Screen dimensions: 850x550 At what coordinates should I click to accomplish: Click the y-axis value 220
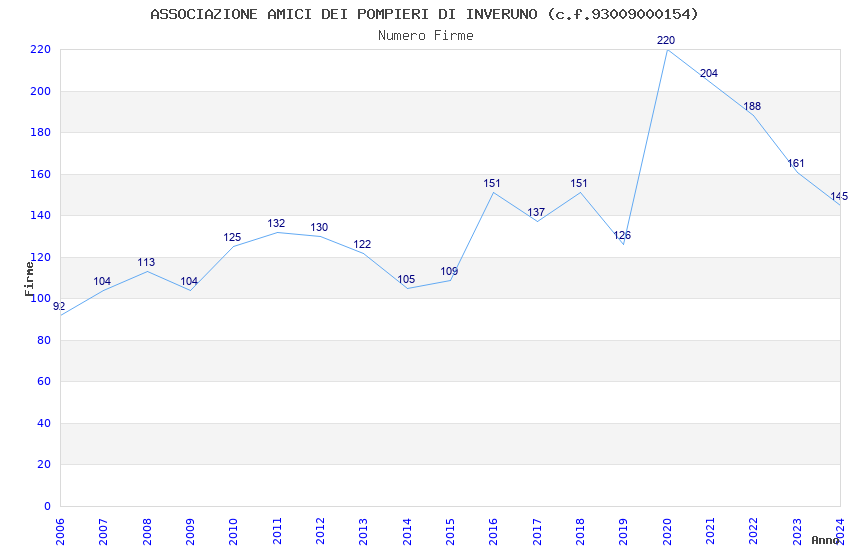[x=41, y=49]
